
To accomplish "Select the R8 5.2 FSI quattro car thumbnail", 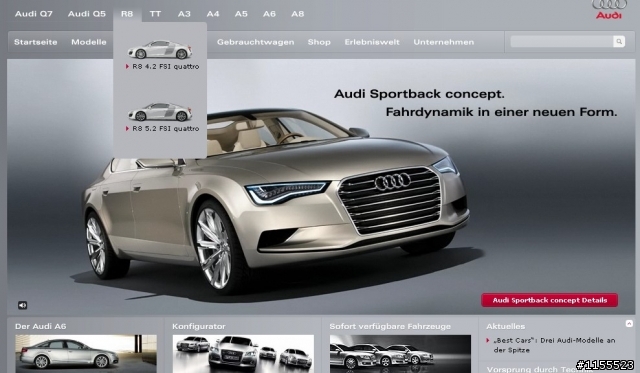I will click(x=160, y=112).
